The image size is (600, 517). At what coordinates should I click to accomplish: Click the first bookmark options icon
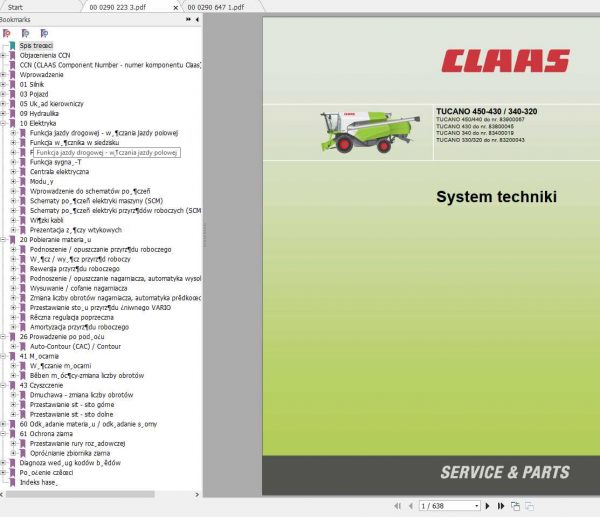pos(7,34)
